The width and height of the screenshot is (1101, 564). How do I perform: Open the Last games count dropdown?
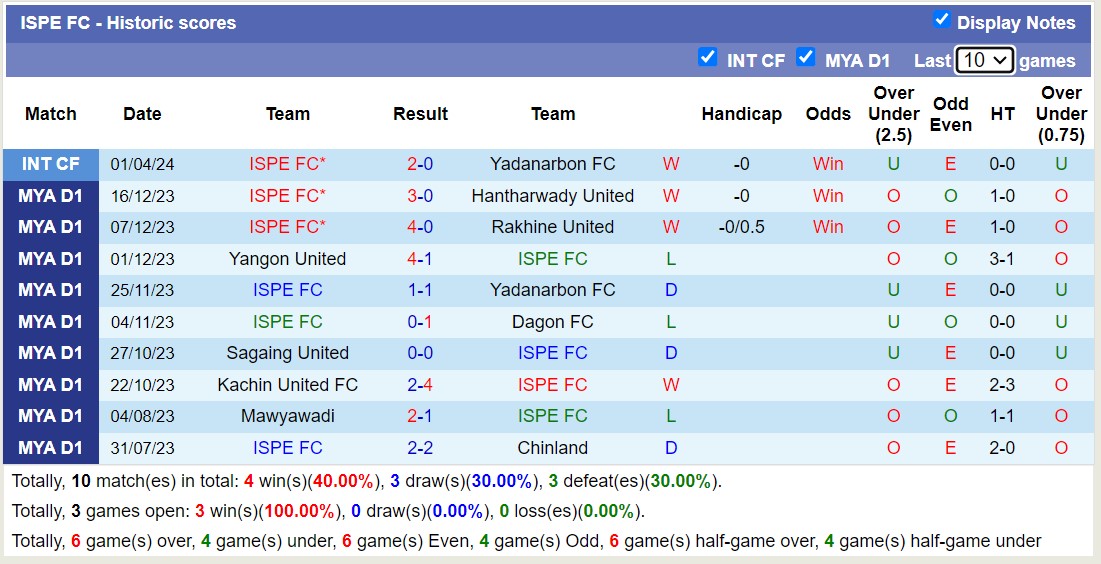tap(984, 60)
